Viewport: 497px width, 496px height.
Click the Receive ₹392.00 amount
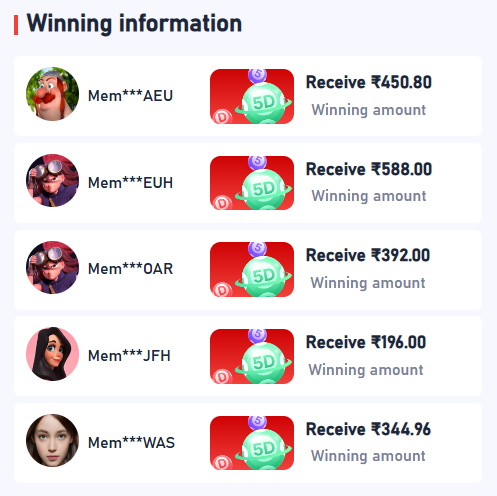tap(368, 255)
